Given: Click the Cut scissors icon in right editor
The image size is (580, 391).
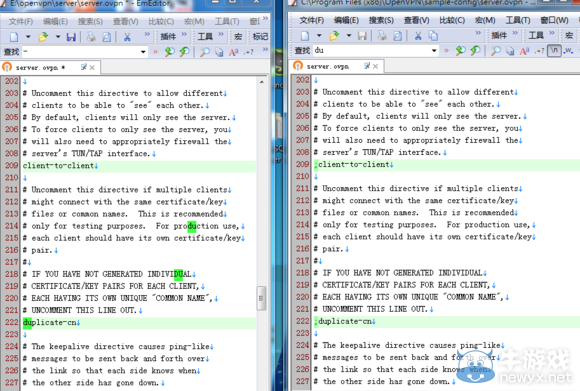Looking at the screenshot, I should click(418, 36).
